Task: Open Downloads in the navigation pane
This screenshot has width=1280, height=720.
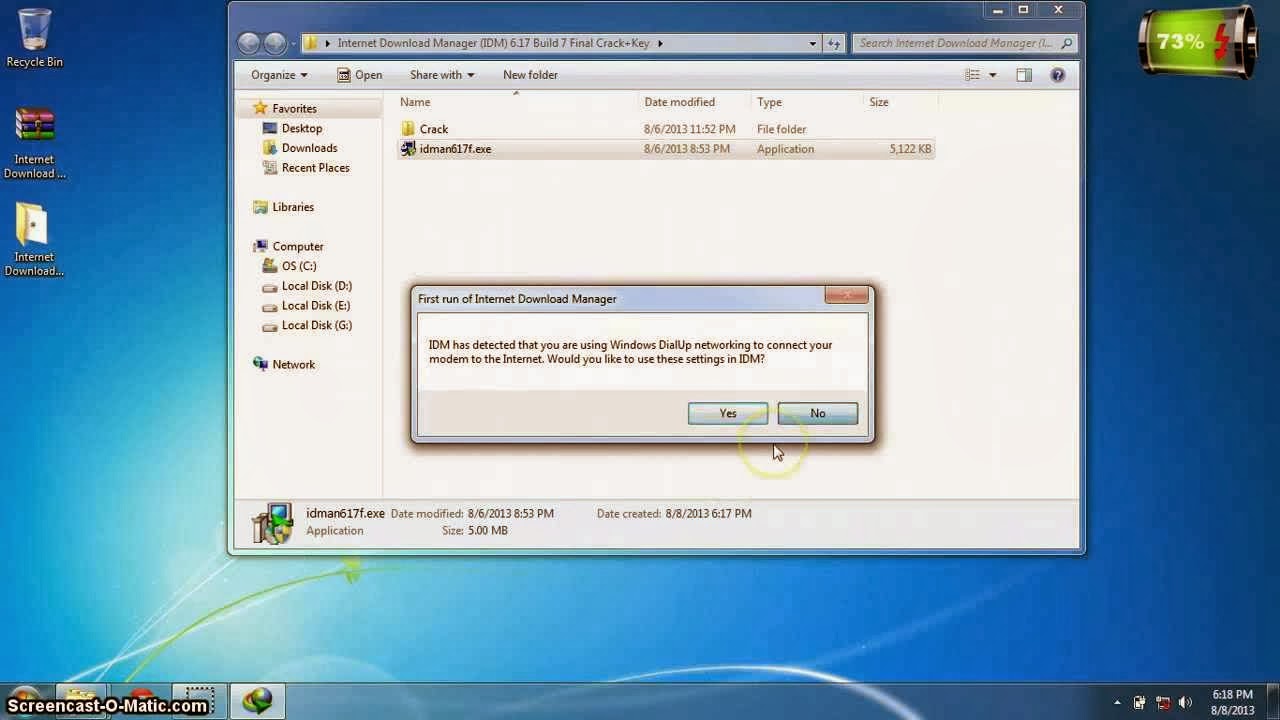Action: 309,148
